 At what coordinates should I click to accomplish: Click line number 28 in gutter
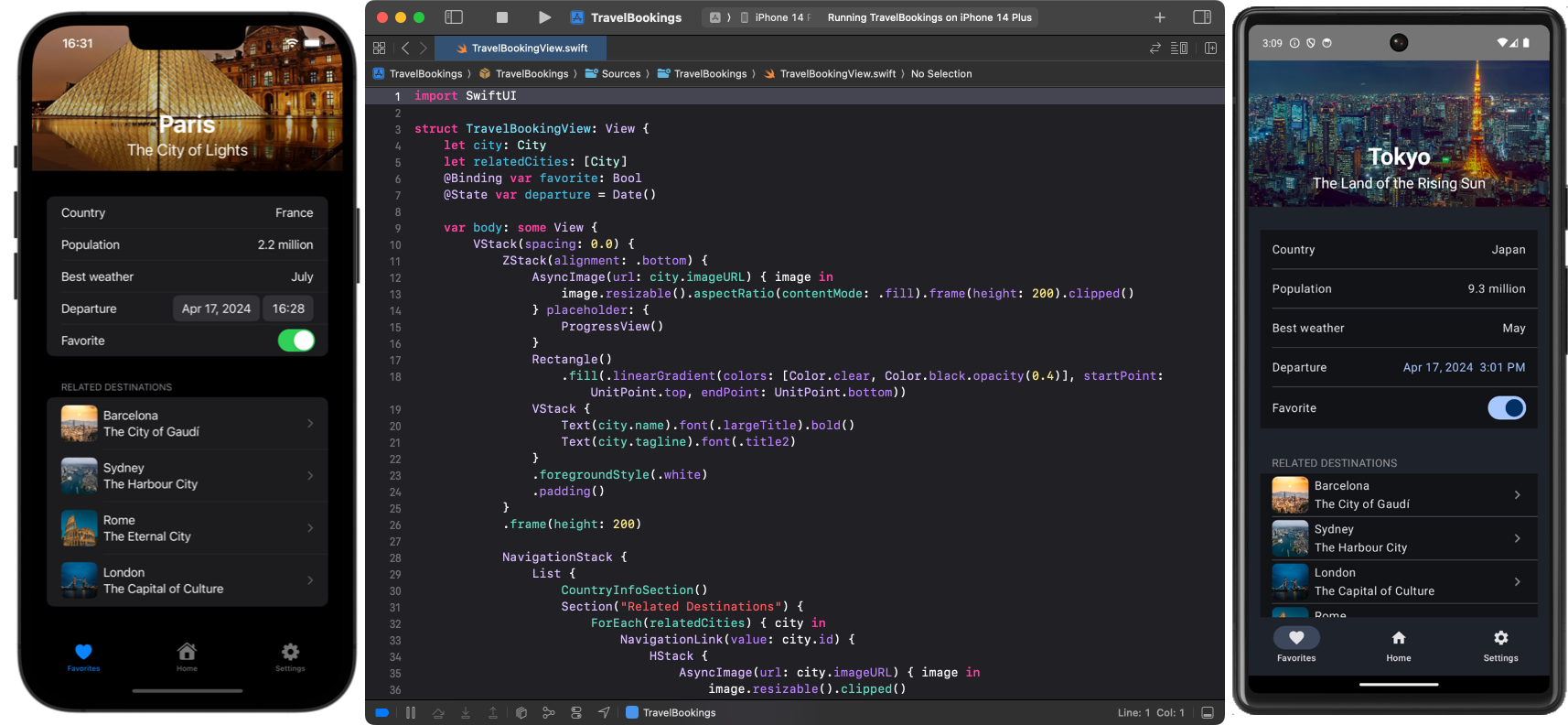pyautogui.click(x=395, y=557)
